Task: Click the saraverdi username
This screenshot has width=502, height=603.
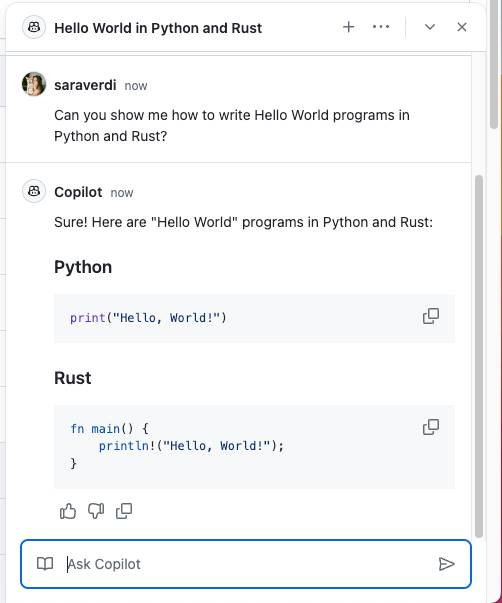Action: coord(85,85)
